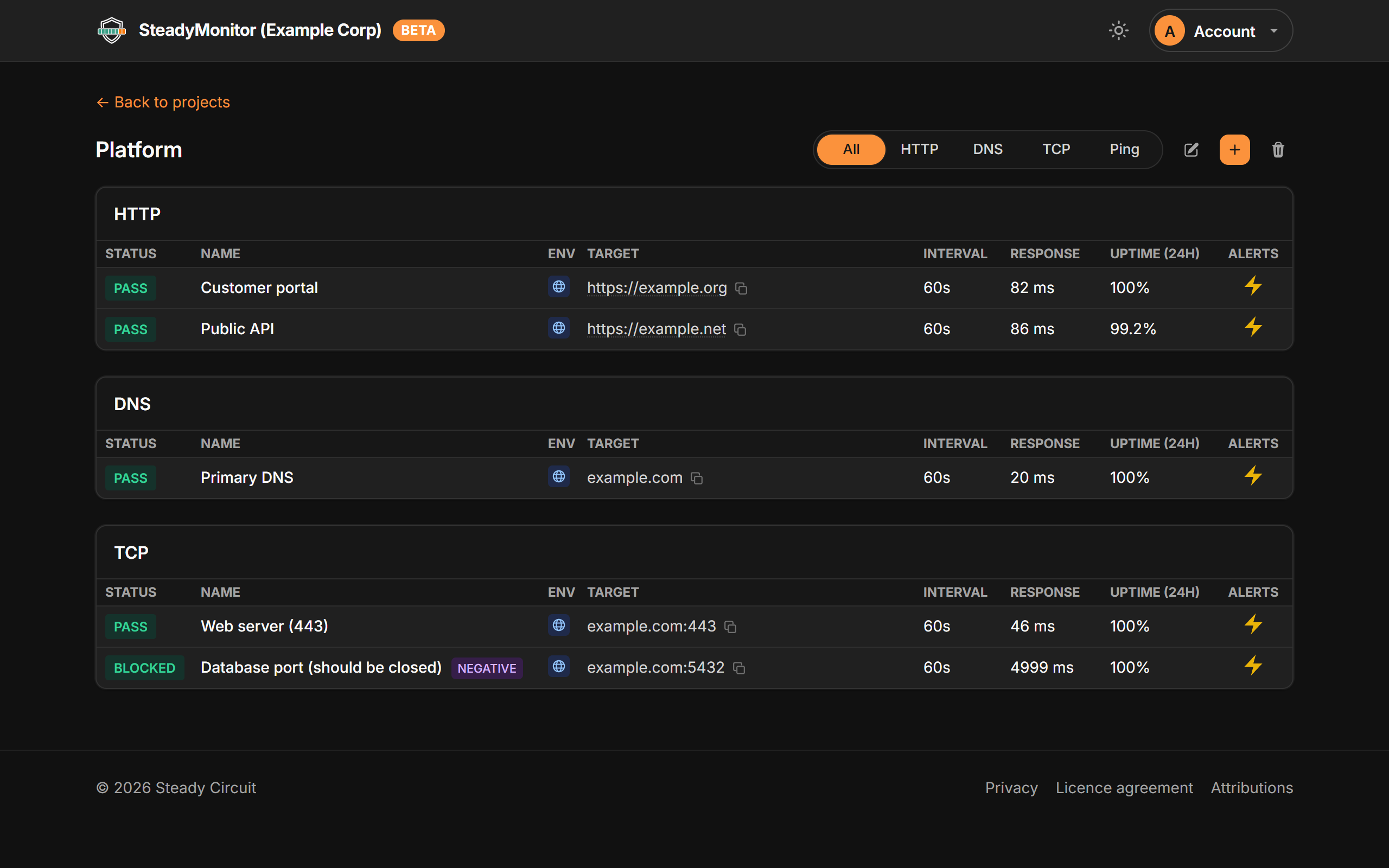
Task: Open the https://example.net target link
Action: pyautogui.click(x=656, y=329)
